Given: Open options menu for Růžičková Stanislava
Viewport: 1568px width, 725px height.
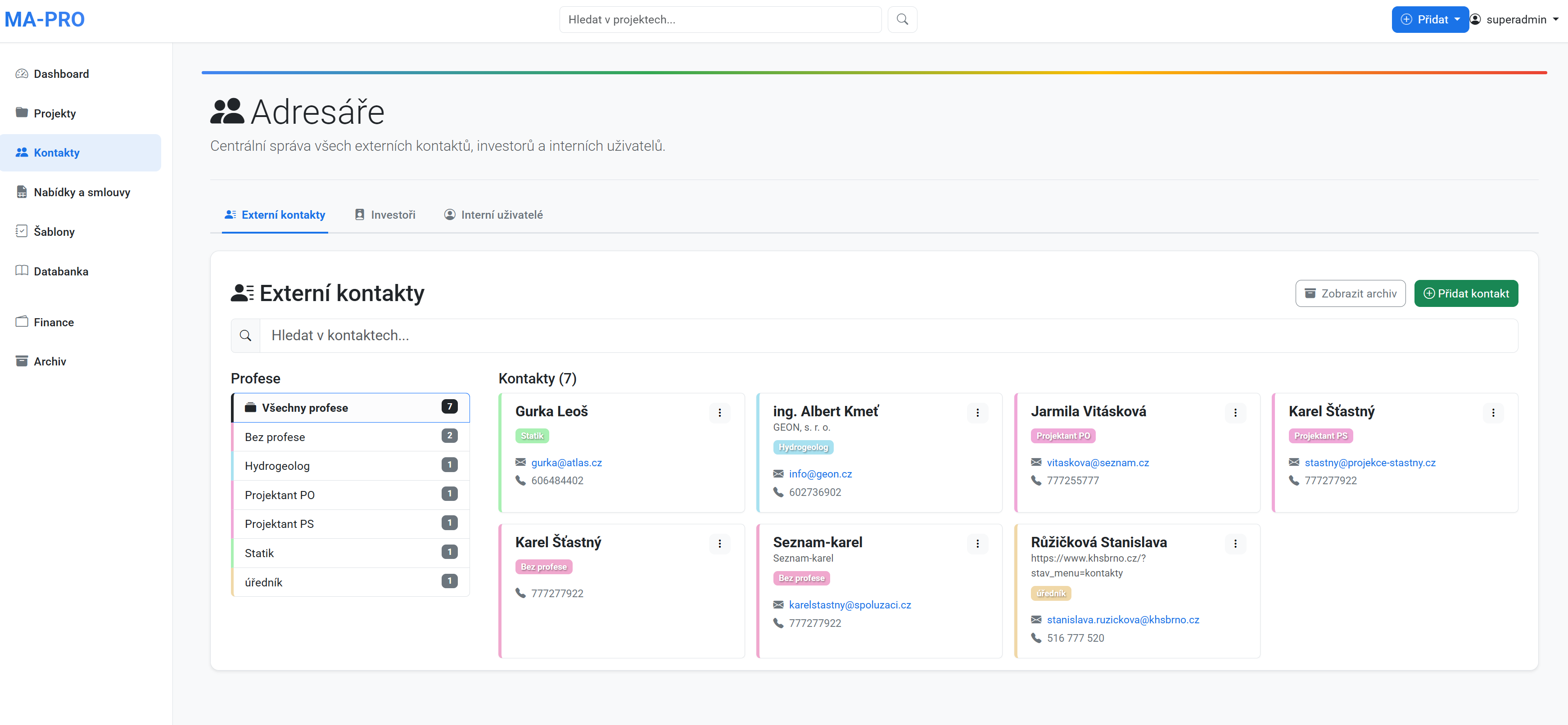Looking at the screenshot, I should tap(1235, 544).
